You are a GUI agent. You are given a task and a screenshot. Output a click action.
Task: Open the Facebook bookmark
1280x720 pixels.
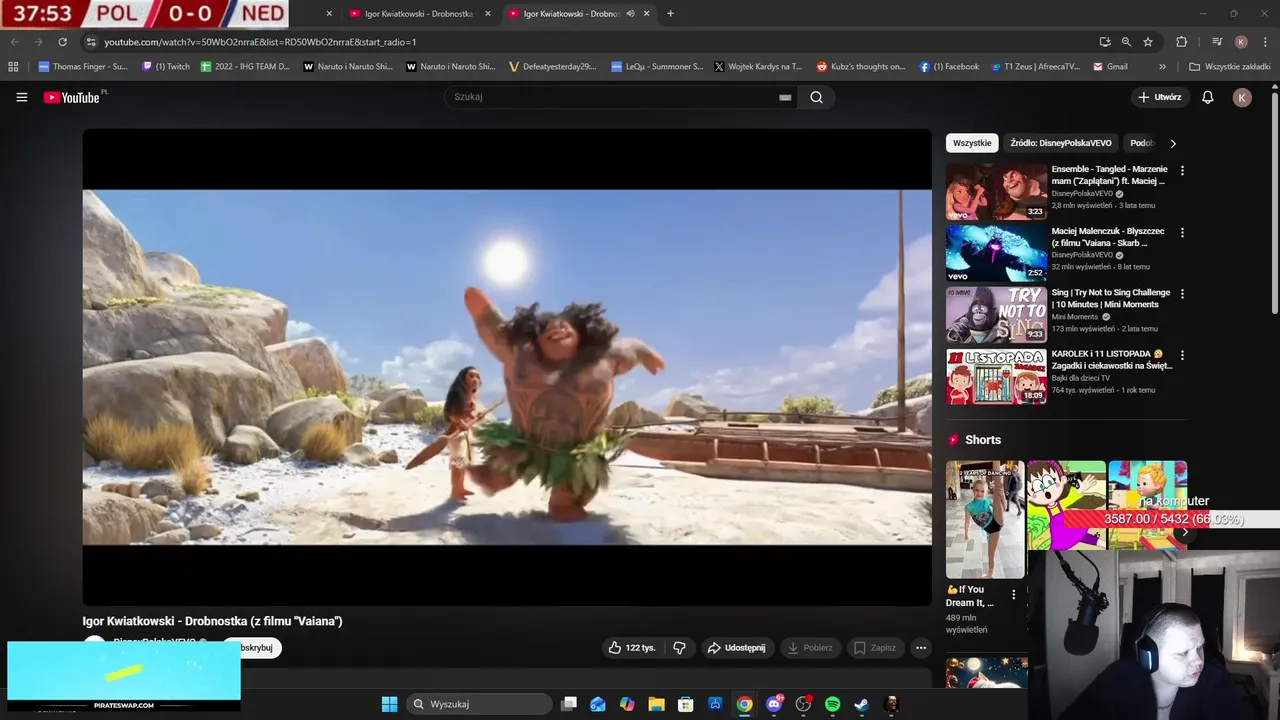(949, 67)
